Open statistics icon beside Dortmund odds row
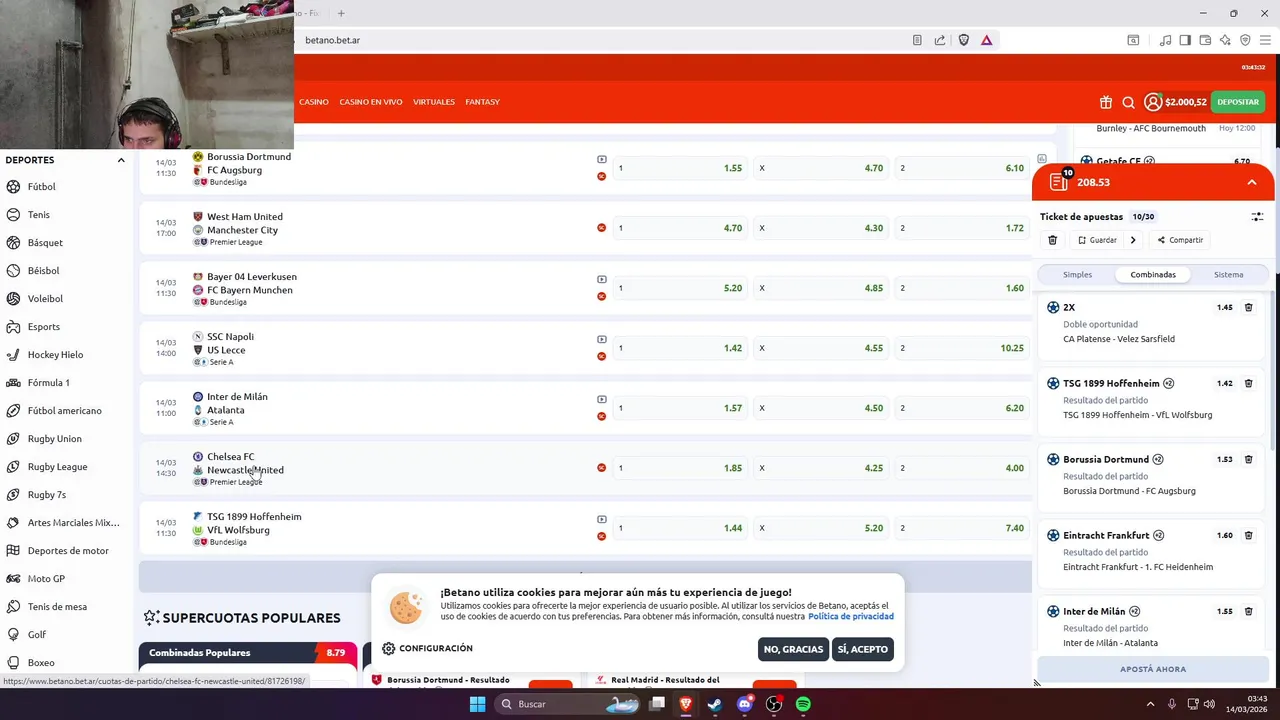Screen dimensions: 1280x720 click(1042, 160)
